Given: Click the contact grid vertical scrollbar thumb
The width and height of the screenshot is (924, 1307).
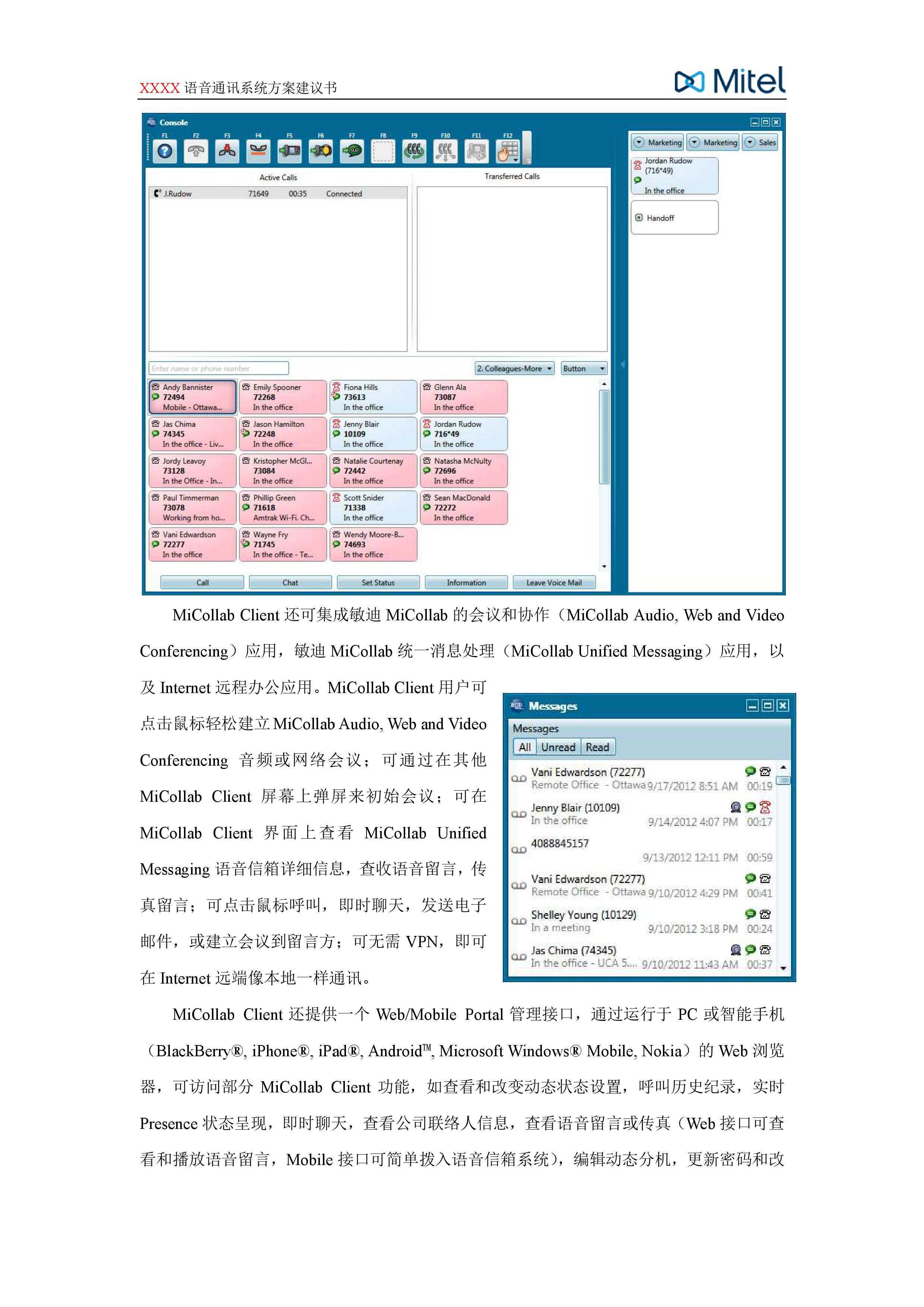Looking at the screenshot, I should click(604, 437).
